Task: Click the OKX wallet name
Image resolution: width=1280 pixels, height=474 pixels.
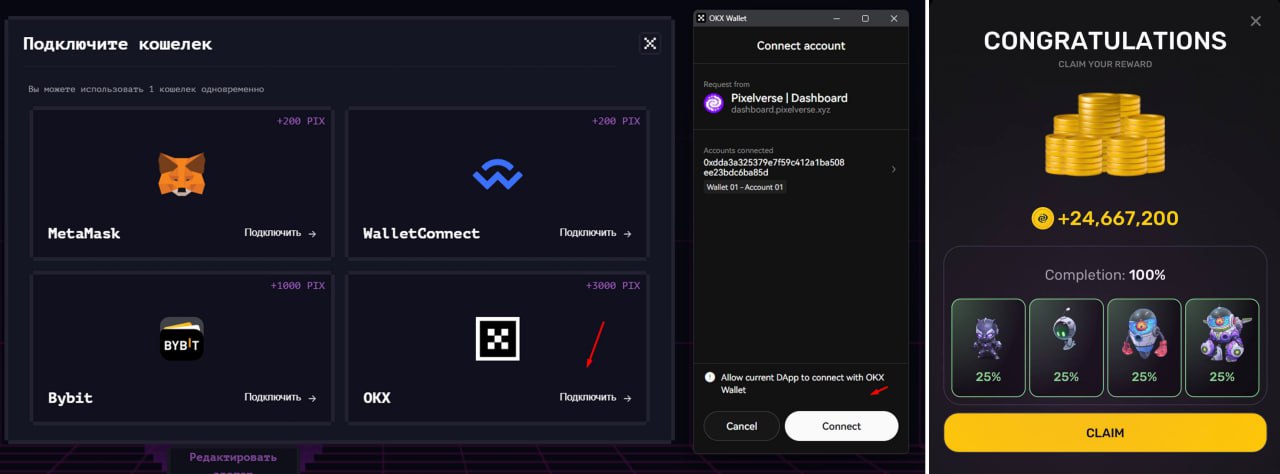Action: tap(377, 397)
